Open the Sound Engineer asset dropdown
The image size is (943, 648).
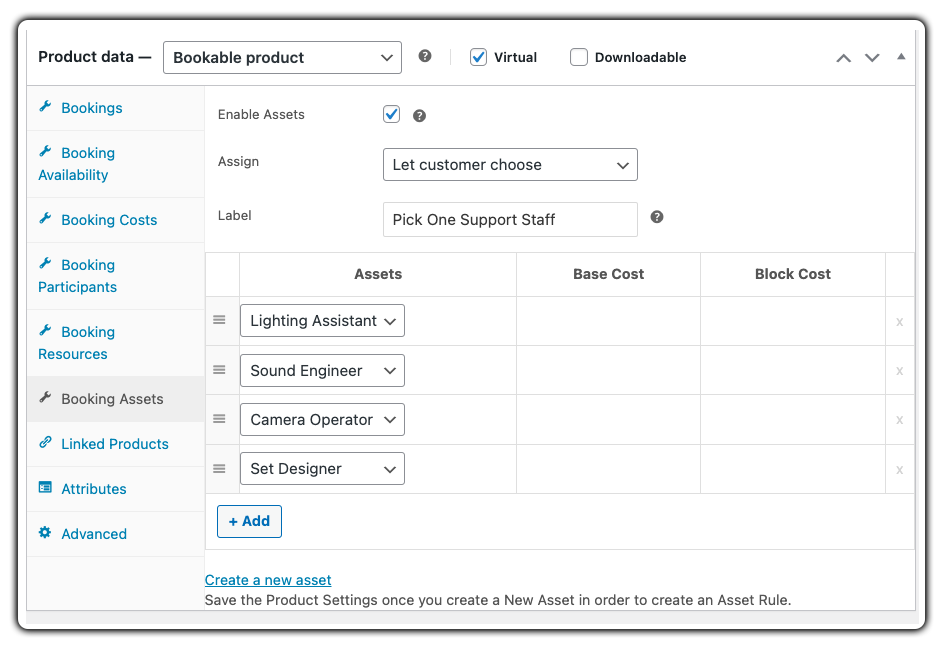pos(322,371)
